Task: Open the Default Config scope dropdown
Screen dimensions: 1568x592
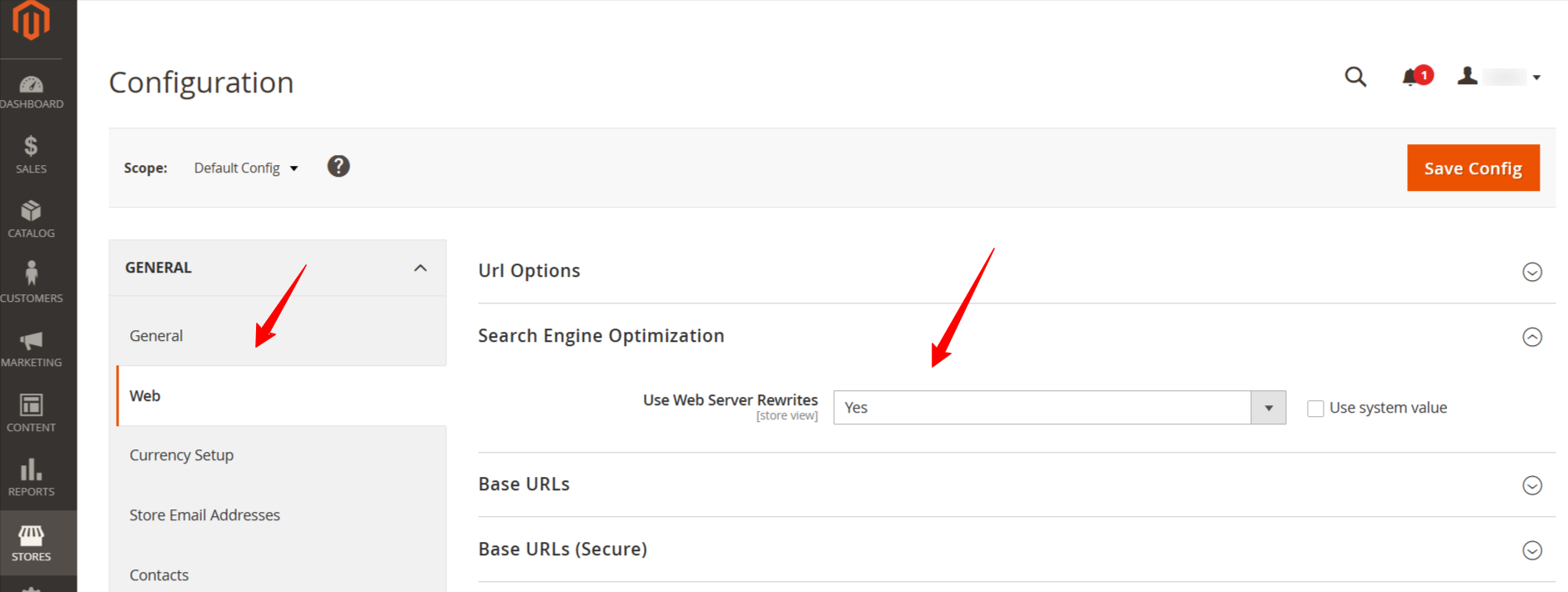Action: click(x=245, y=168)
